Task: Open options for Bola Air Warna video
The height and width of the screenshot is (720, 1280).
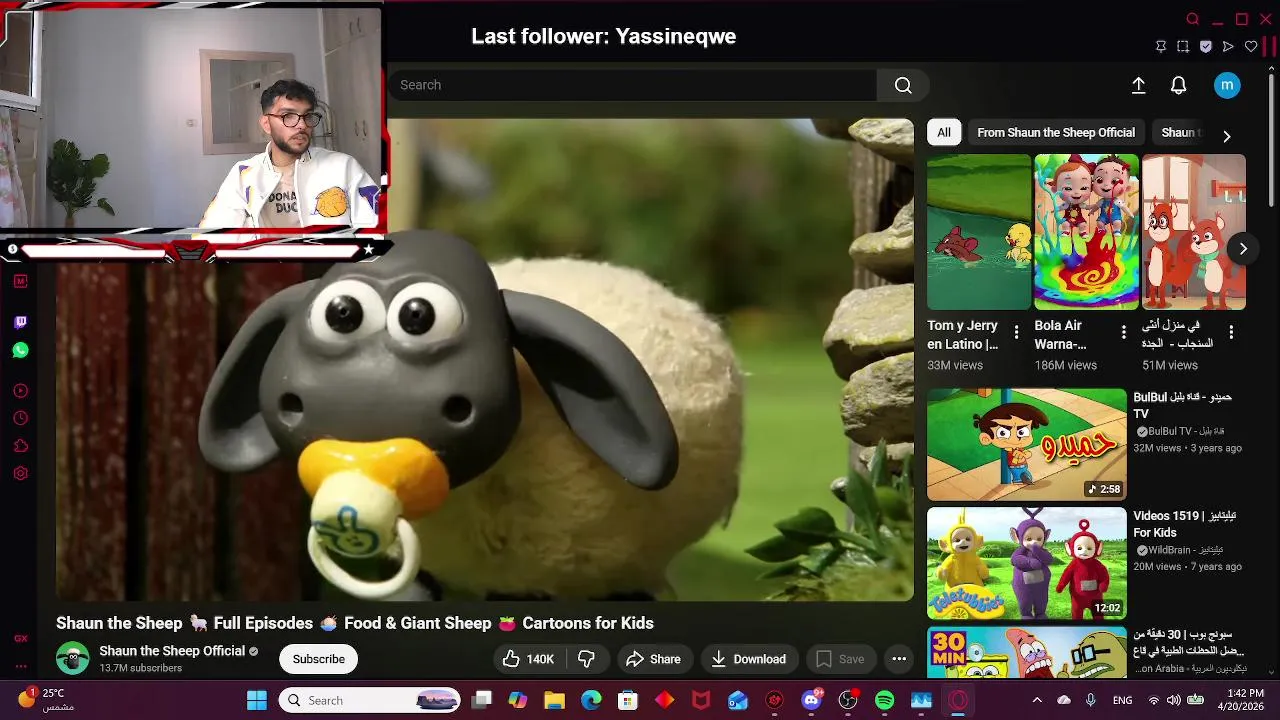Action: [x=1123, y=332]
